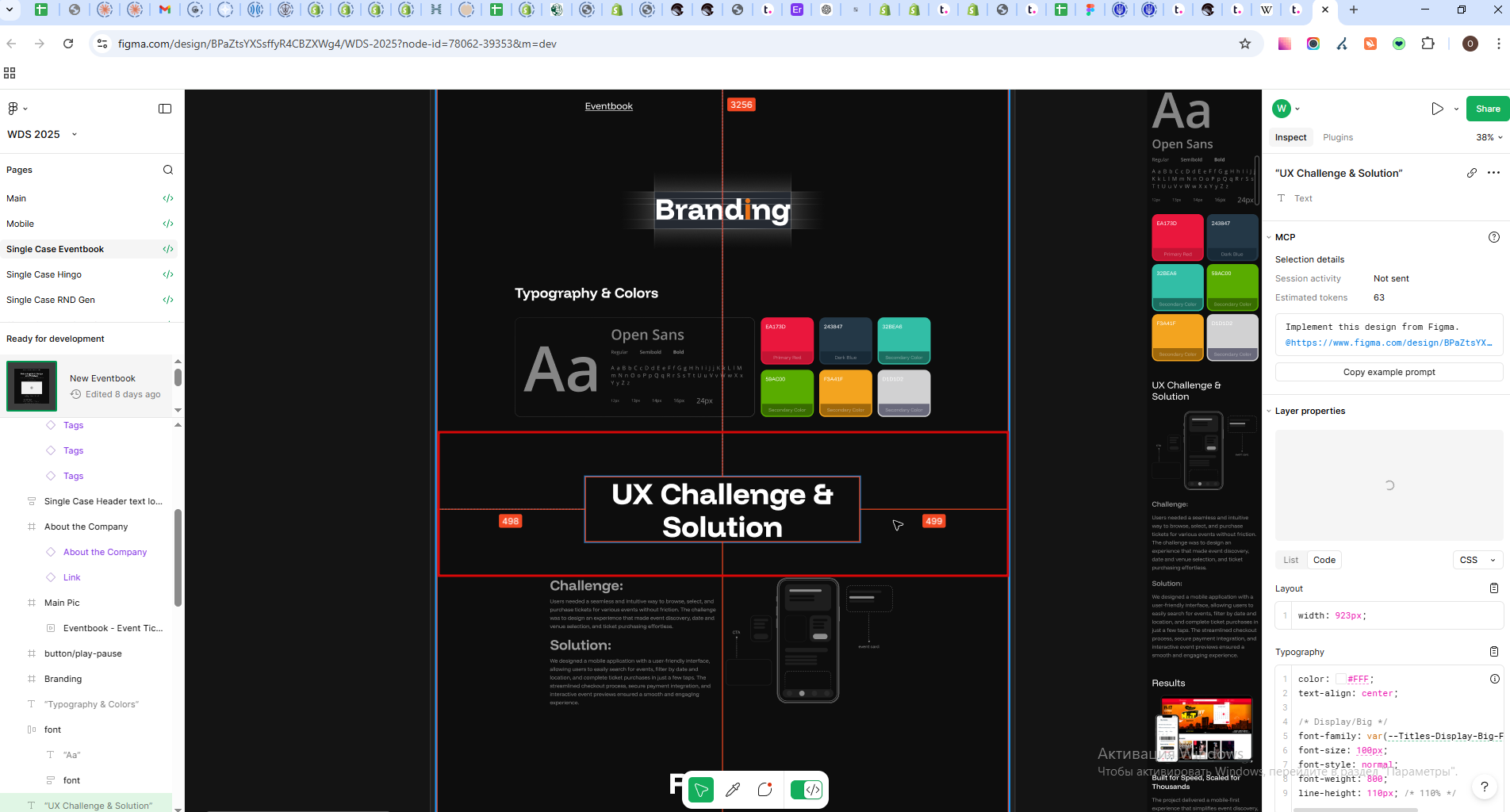Select the "Aa" text layer
Viewport: 1510px width, 812px height.
pyautogui.click(x=71, y=755)
